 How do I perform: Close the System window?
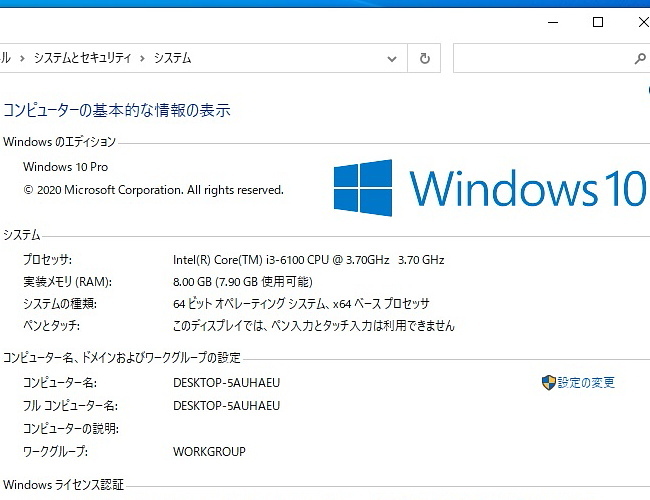(x=643, y=22)
